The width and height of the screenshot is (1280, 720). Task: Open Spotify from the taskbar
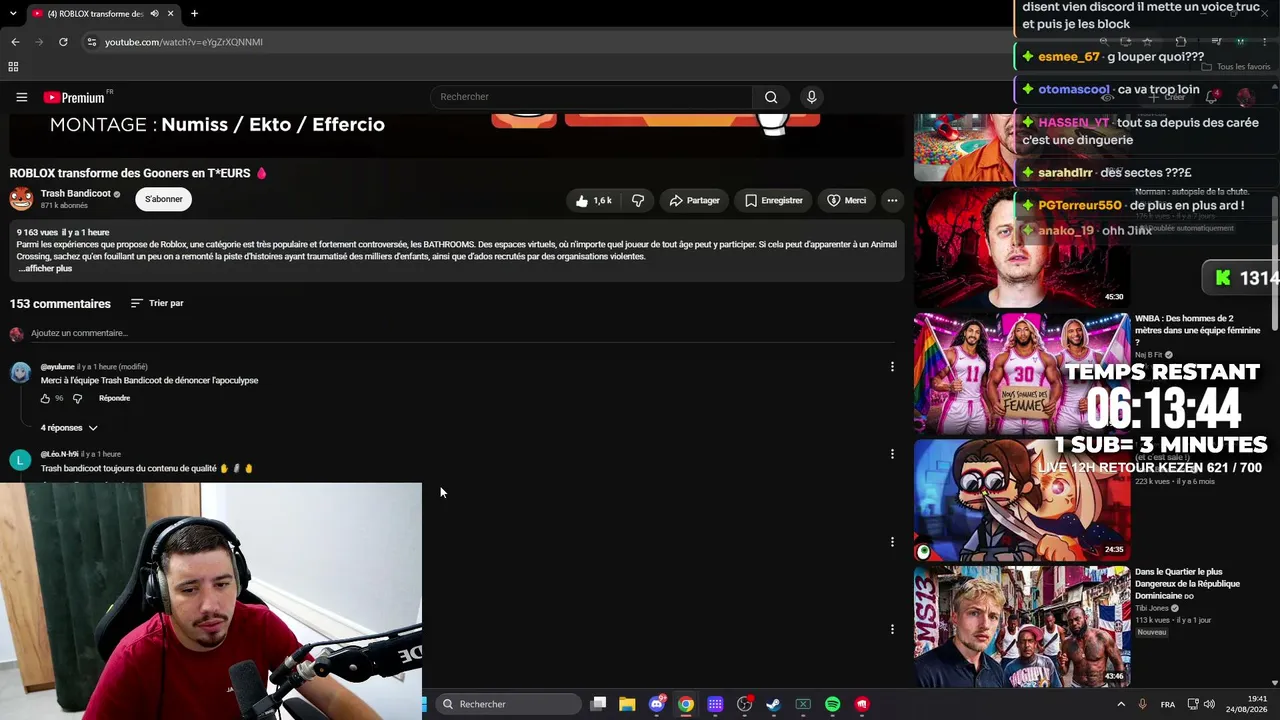[832, 704]
